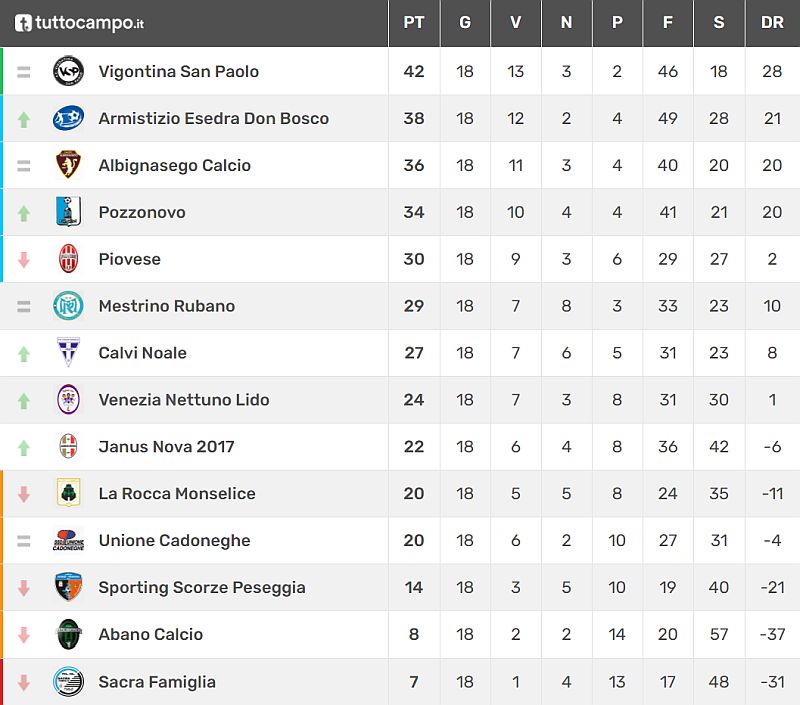The height and width of the screenshot is (705, 800).
Task: Open Sacra Famiglia team page
Action: 156,682
